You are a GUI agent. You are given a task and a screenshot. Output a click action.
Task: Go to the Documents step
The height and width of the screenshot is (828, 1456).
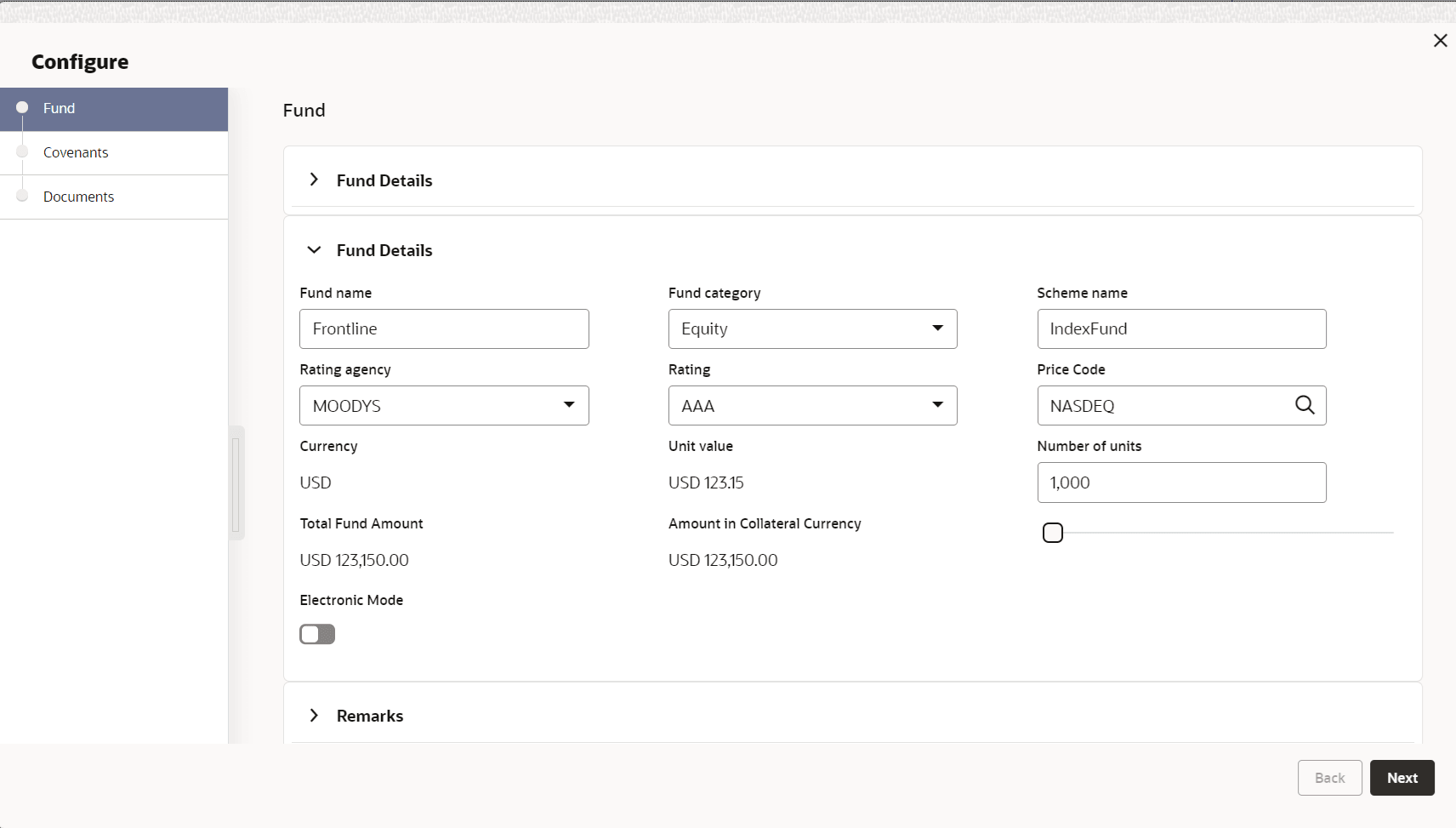click(x=78, y=197)
